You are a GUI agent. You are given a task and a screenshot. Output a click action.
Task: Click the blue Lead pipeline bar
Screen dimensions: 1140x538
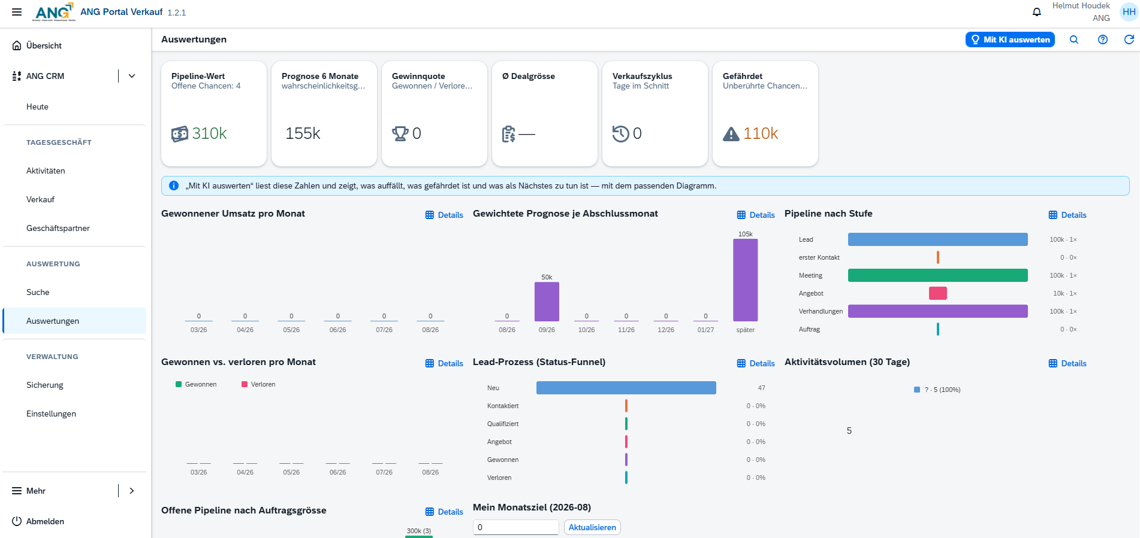pyautogui.click(x=938, y=239)
